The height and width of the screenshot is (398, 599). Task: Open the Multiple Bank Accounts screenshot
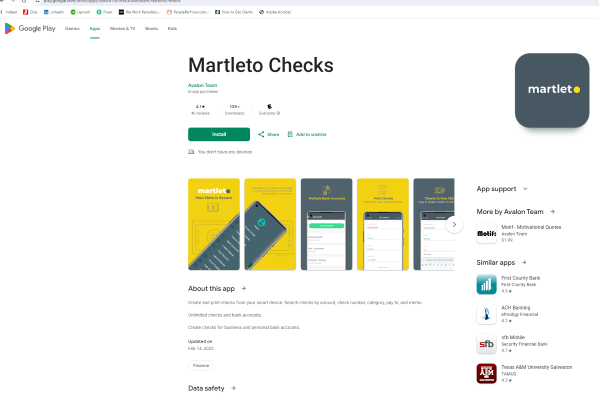coord(327,224)
